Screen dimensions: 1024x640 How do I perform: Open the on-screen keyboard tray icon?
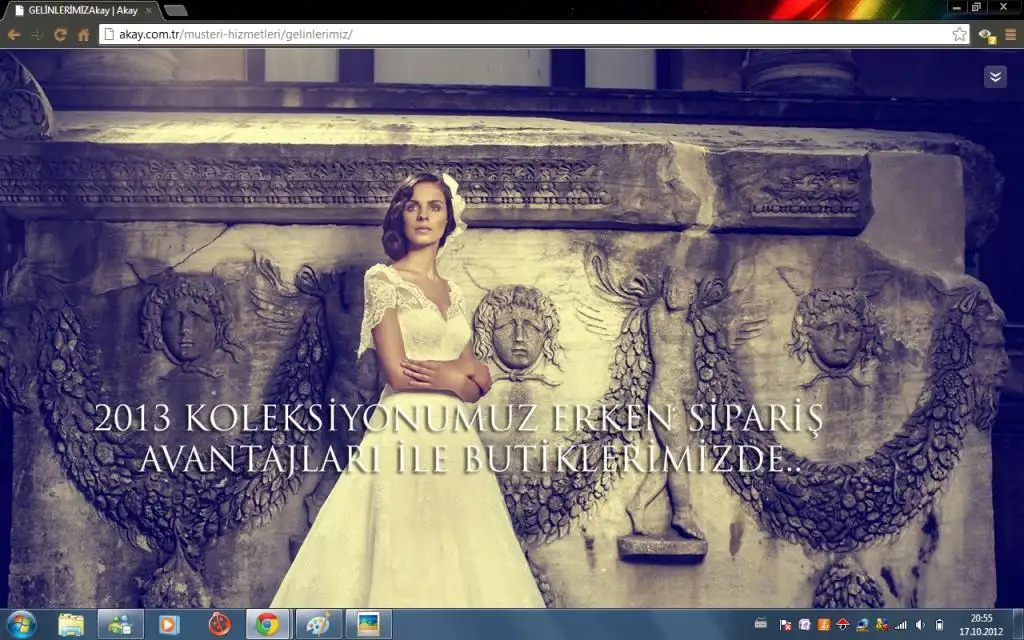[x=761, y=624]
